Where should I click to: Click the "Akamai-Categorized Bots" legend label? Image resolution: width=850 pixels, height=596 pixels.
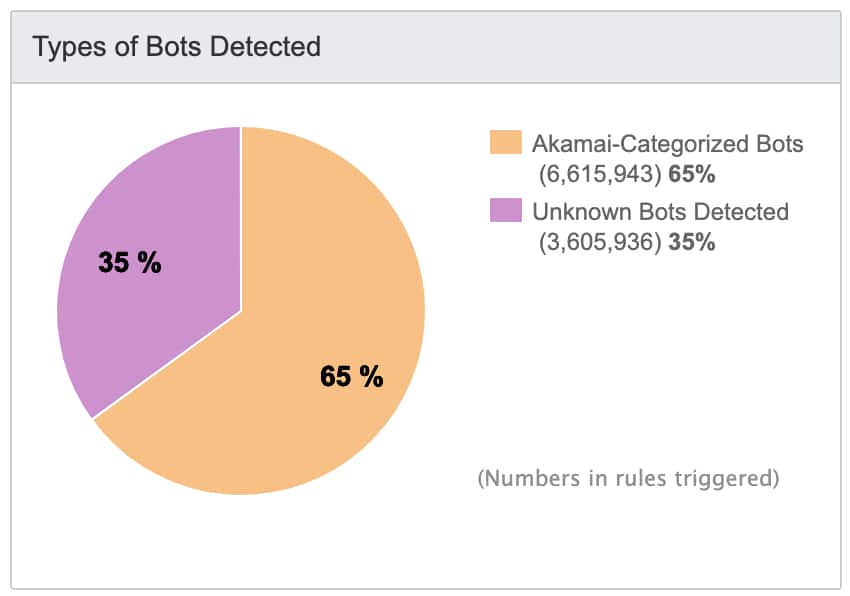pos(667,143)
